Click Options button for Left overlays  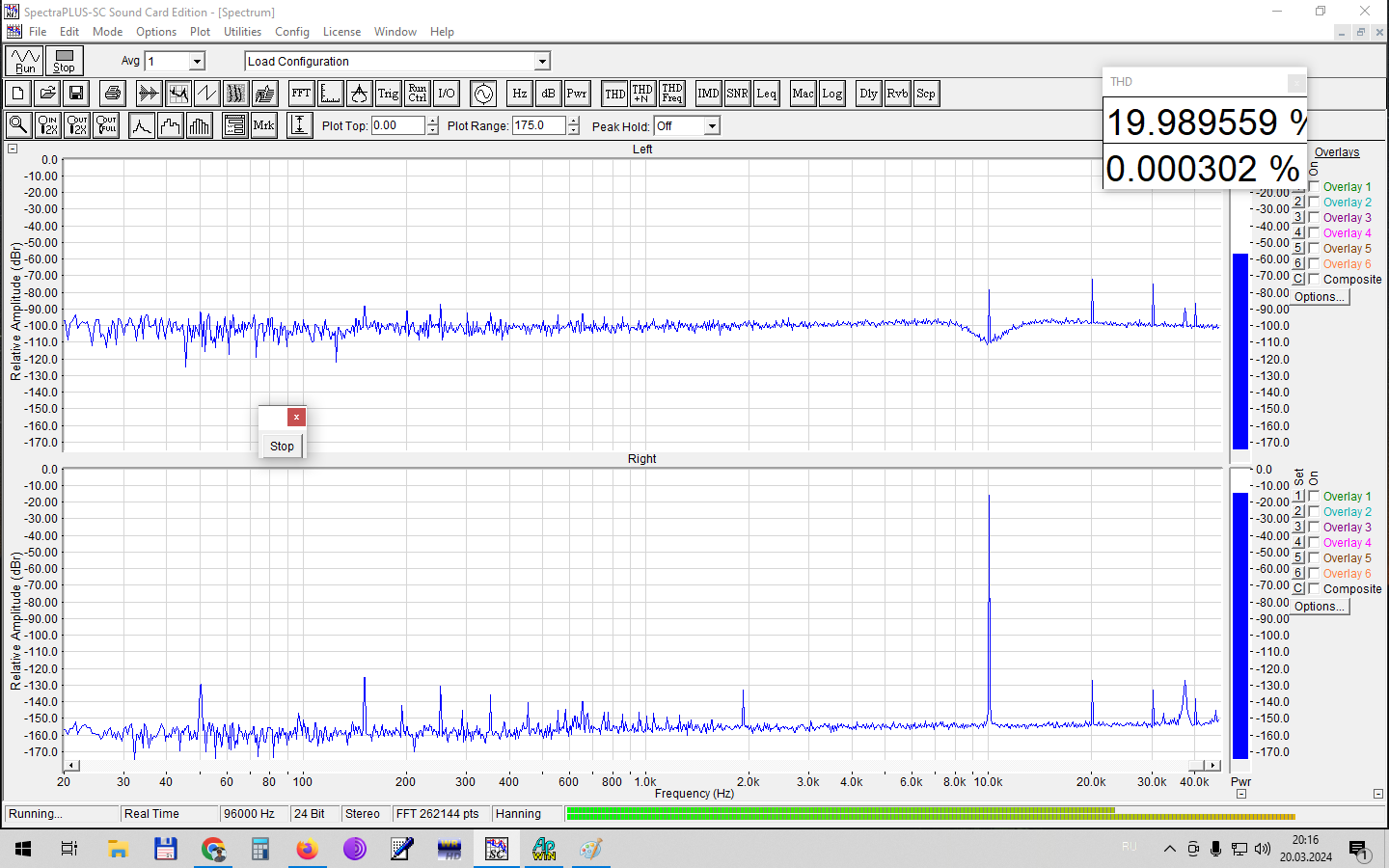click(x=1319, y=297)
